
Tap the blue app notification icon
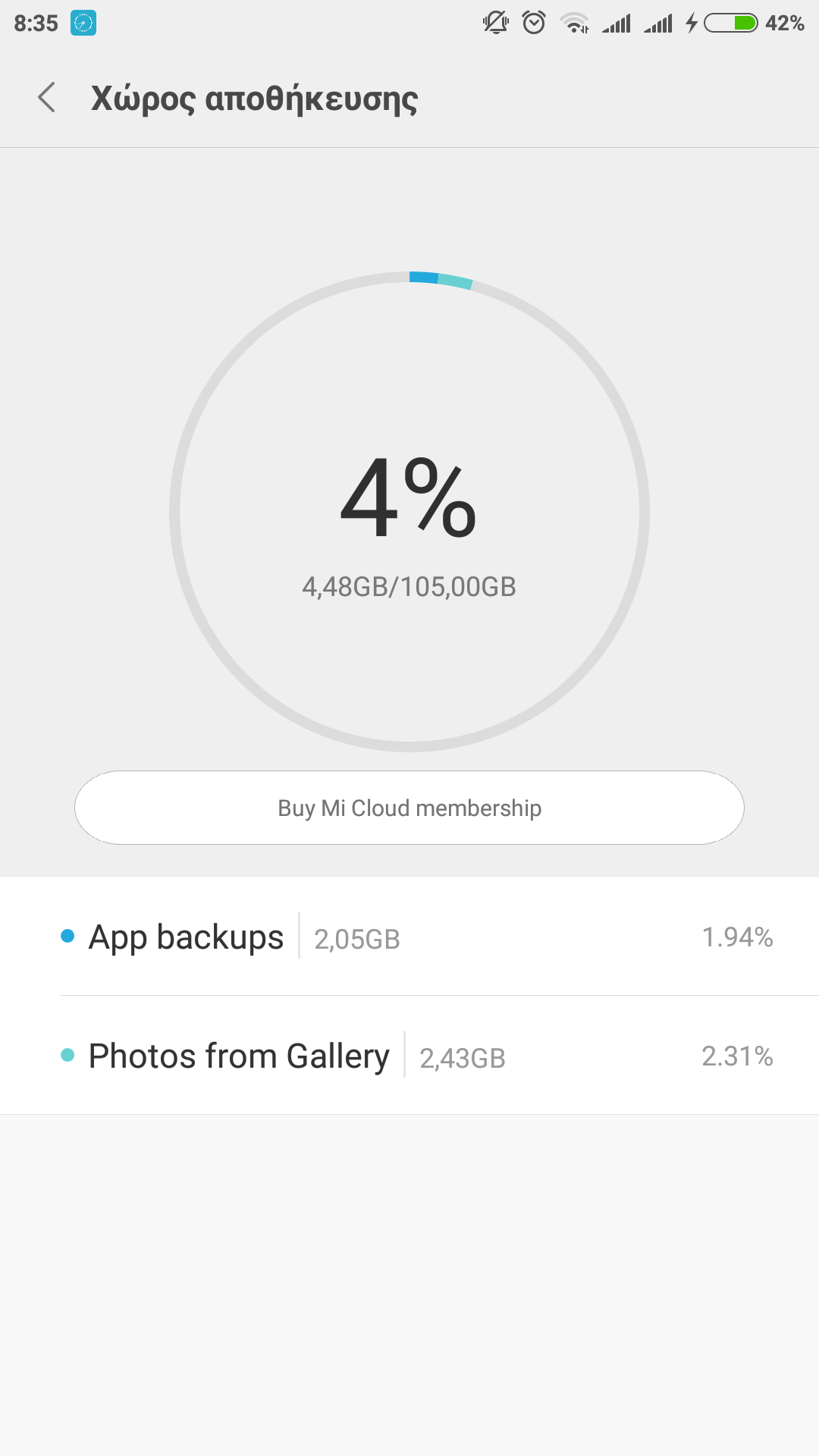click(x=83, y=24)
